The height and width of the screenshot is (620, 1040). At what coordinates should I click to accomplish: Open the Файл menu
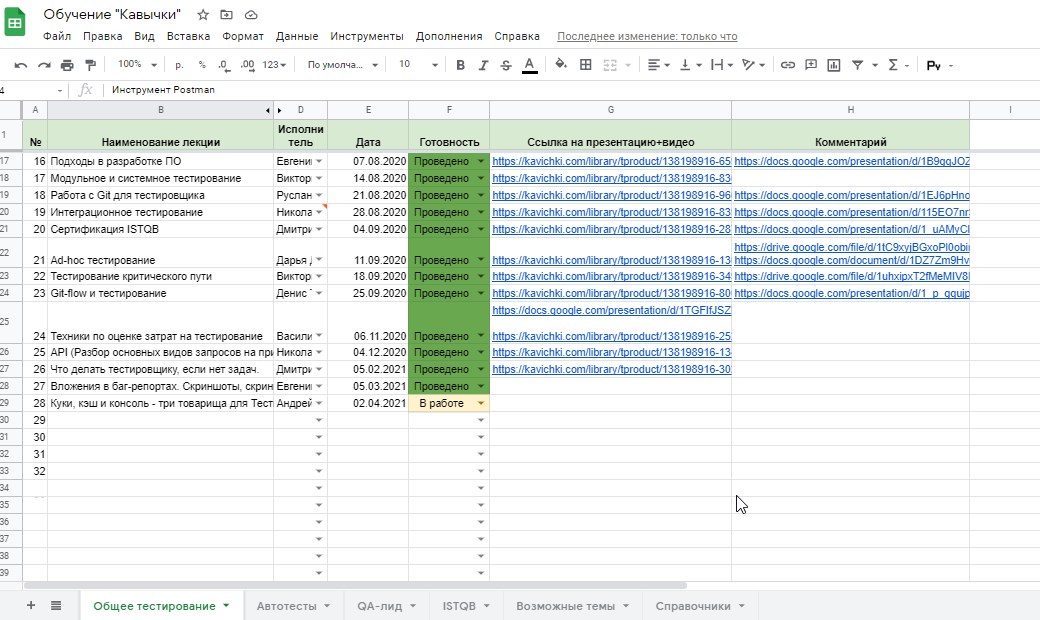(57, 36)
